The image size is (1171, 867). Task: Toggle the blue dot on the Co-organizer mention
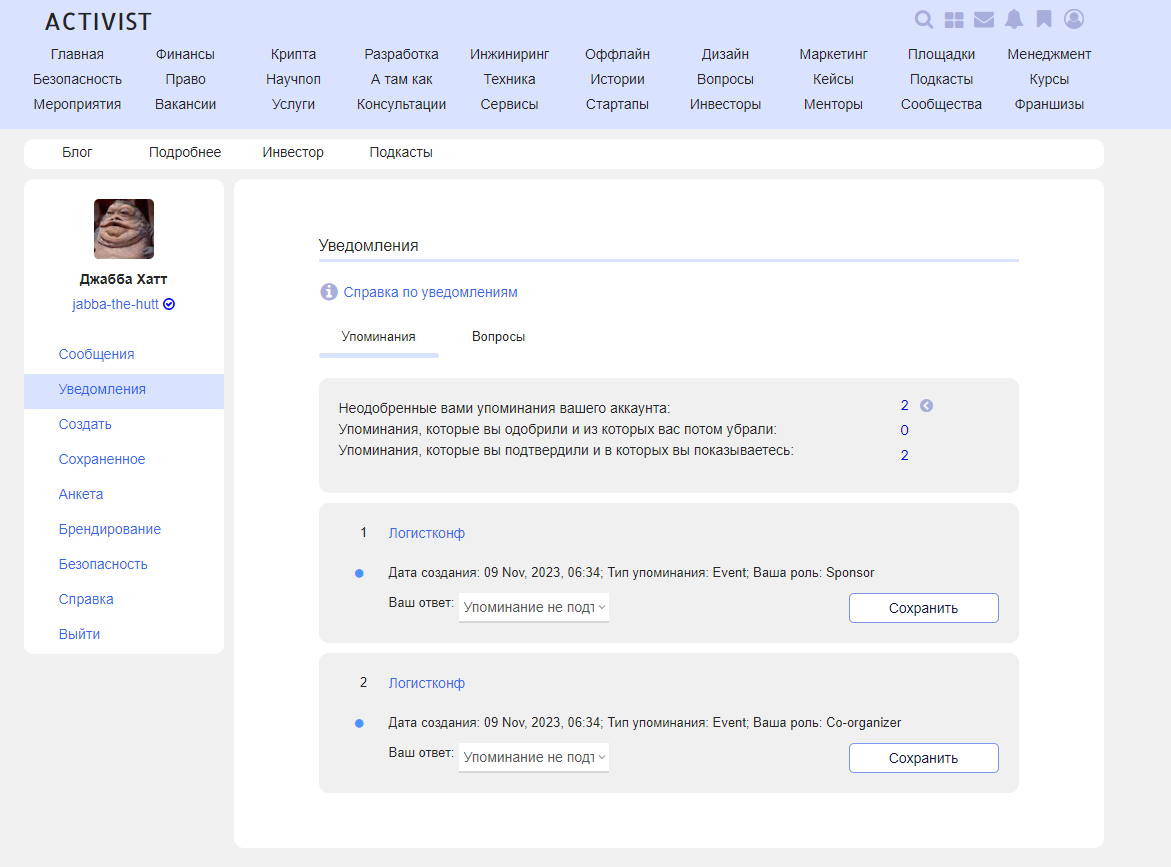coord(359,723)
